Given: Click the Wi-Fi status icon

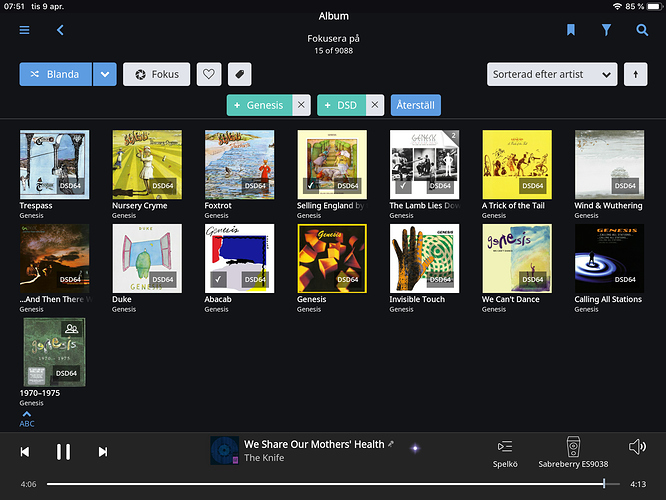Looking at the screenshot, I should pos(617,6).
